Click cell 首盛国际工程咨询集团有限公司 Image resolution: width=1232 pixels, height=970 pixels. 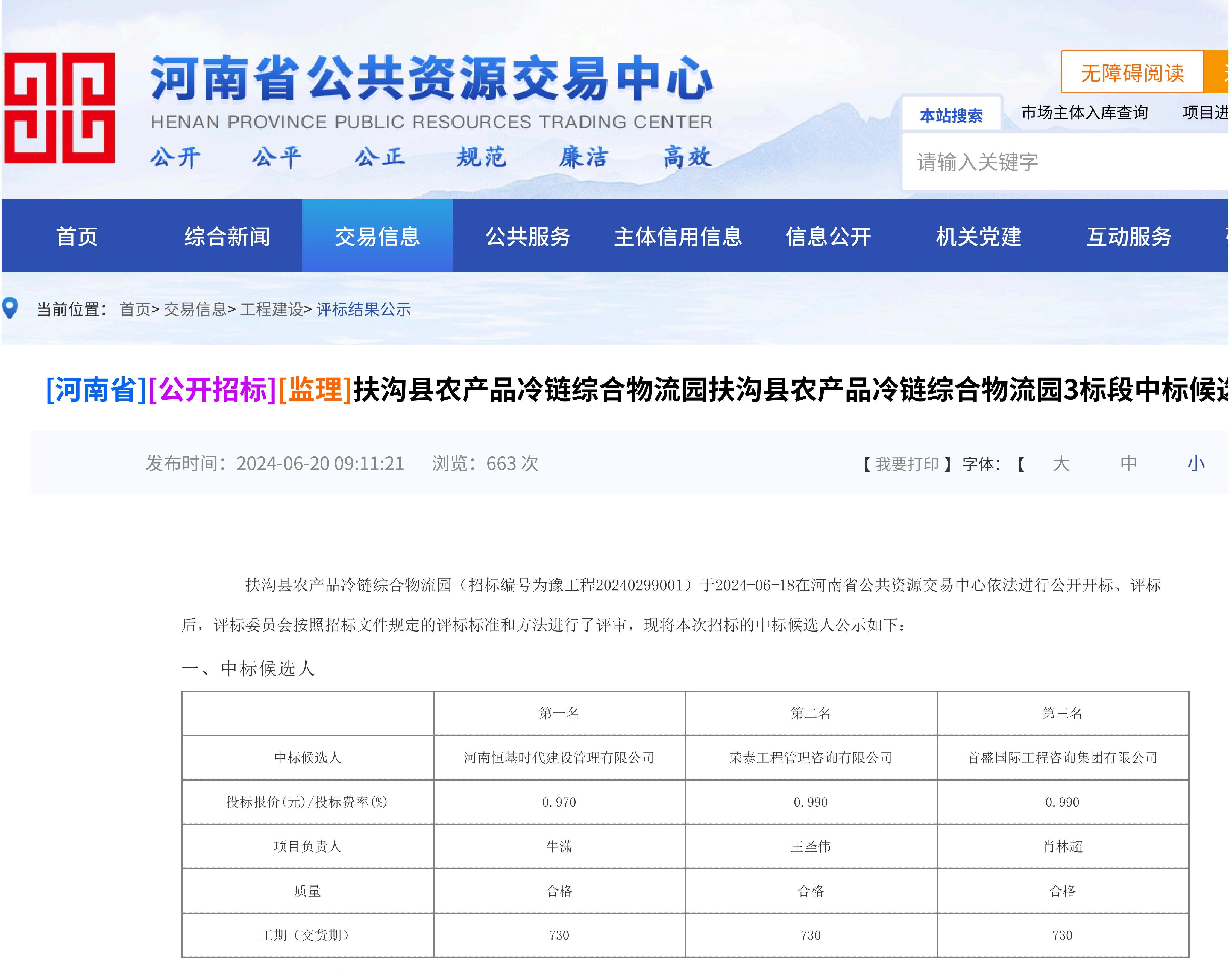pos(1063,757)
